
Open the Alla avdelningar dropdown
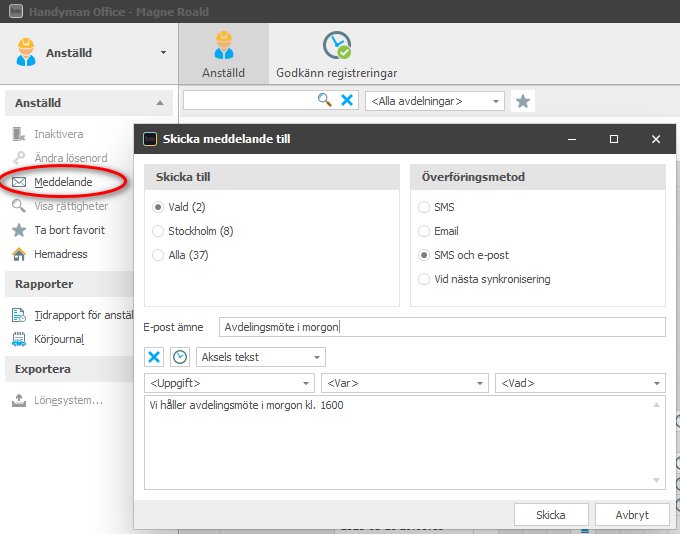pyautogui.click(x=435, y=101)
